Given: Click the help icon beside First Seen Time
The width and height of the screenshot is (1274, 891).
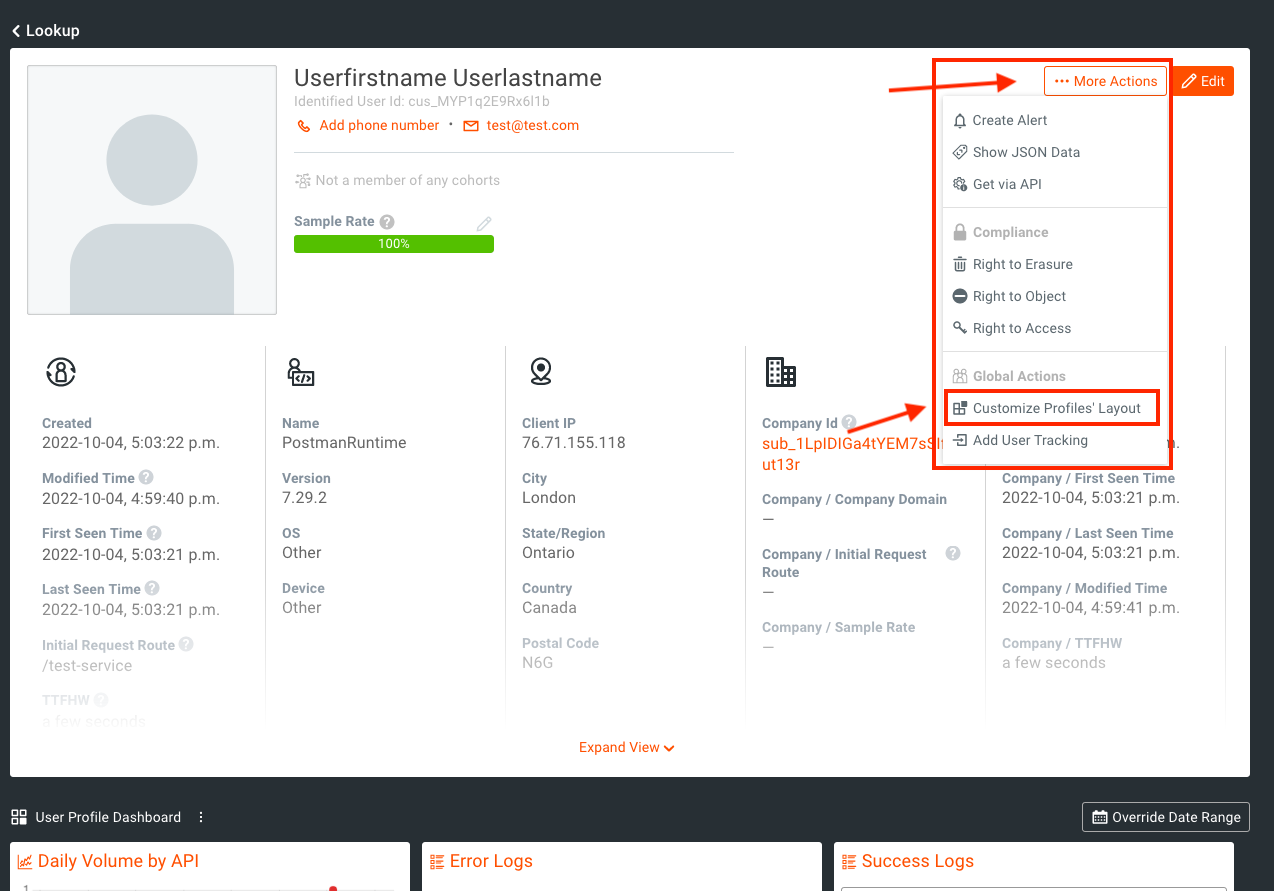Looking at the screenshot, I should point(154,533).
